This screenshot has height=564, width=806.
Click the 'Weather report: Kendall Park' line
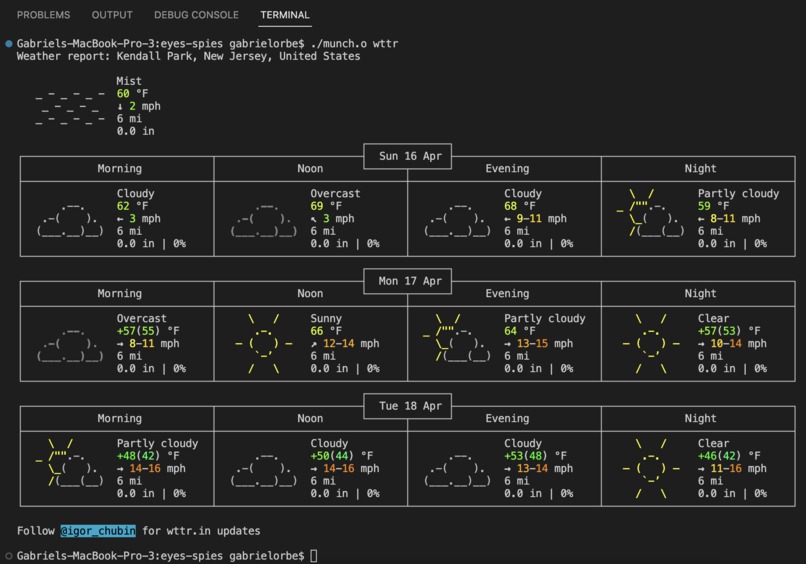click(x=188, y=56)
